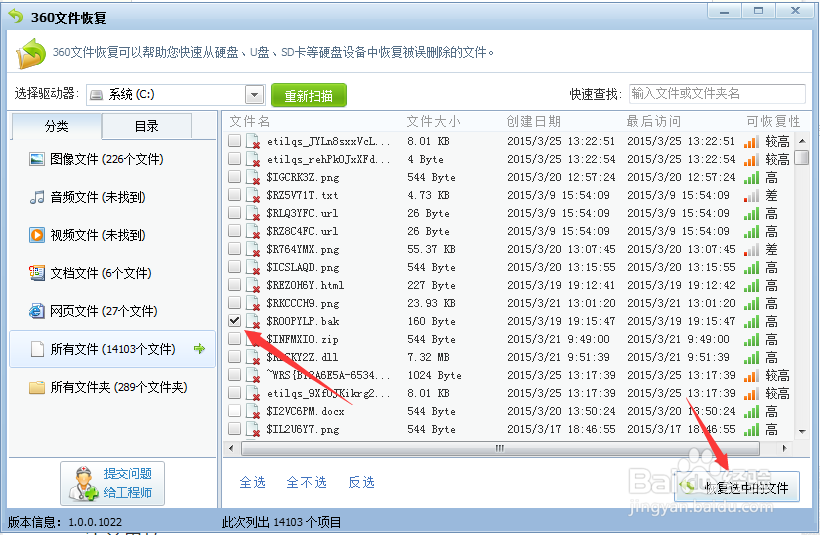Click file icon of $IGCRK3Z.png

point(253,177)
